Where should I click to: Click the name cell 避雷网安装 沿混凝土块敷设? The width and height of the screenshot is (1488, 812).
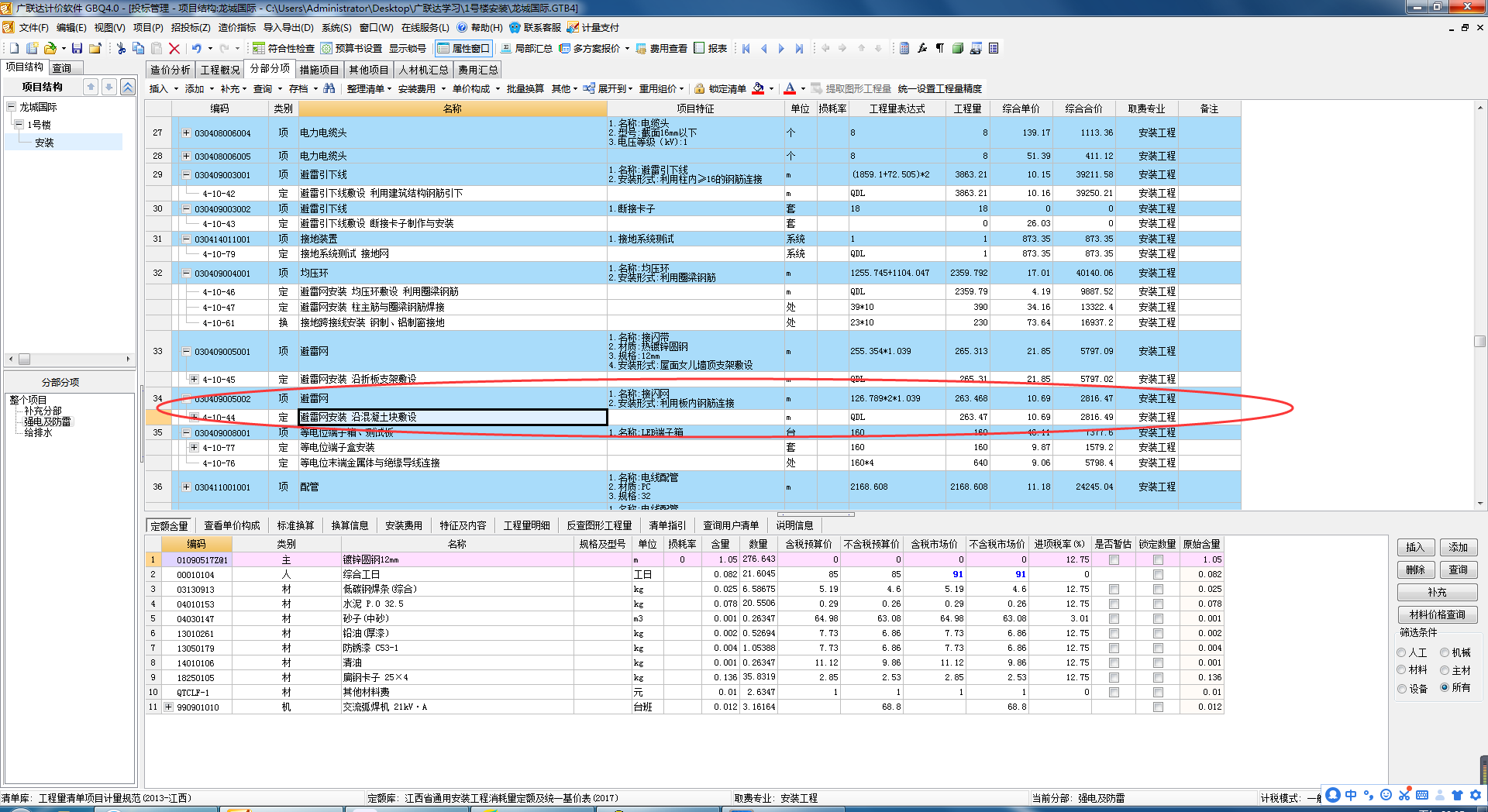click(x=453, y=417)
